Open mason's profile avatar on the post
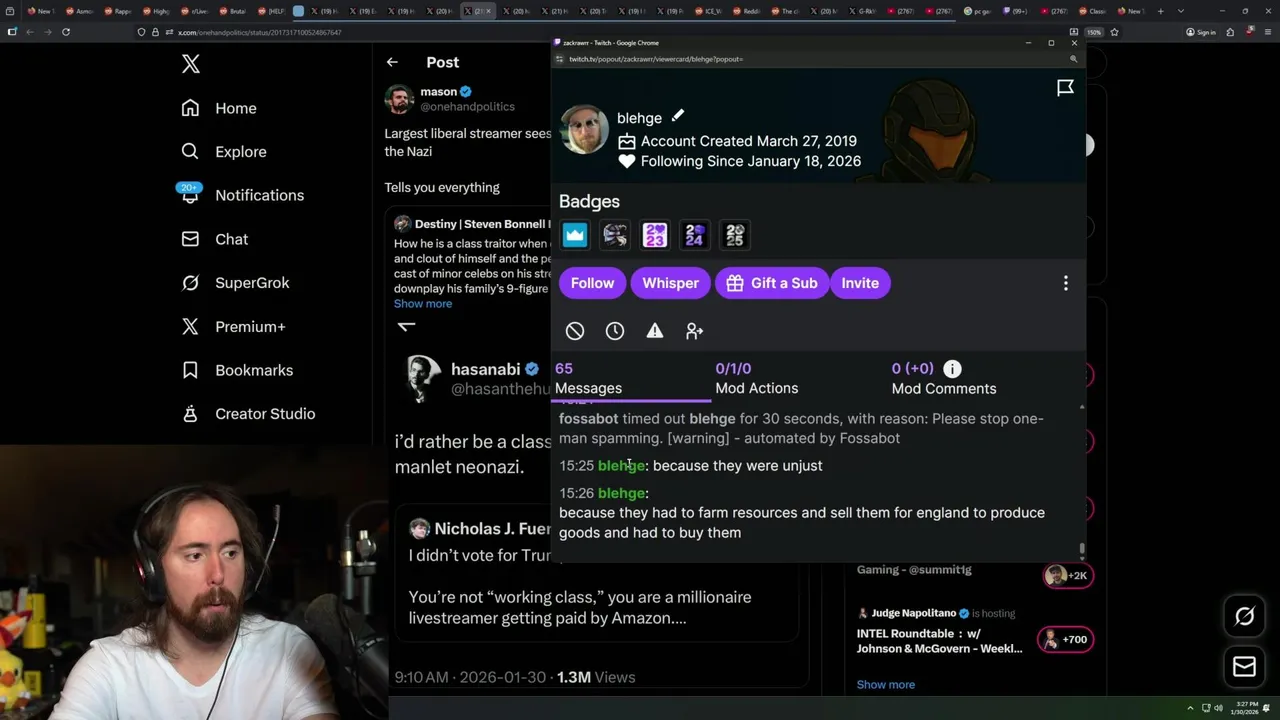1280x720 pixels. (x=399, y=99)
